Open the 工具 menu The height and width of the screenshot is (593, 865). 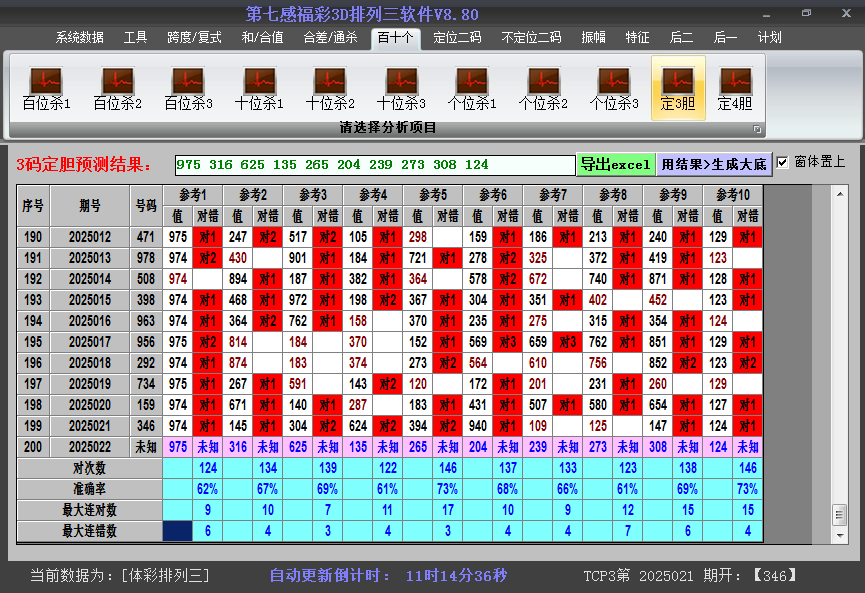[x=135, y=38]
